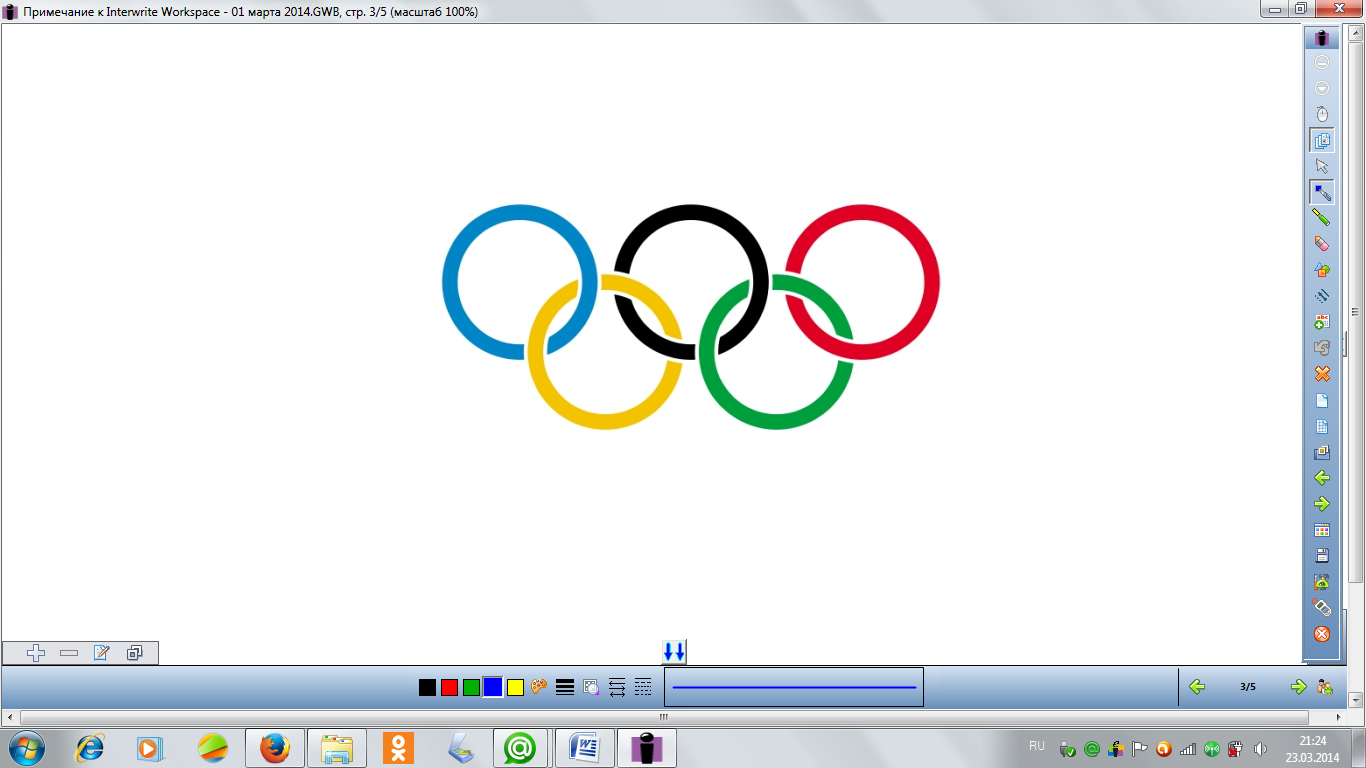Go to previous page in bottom bar
The width and height of the screenshot is (1366, 768).
pos(1196,687)
